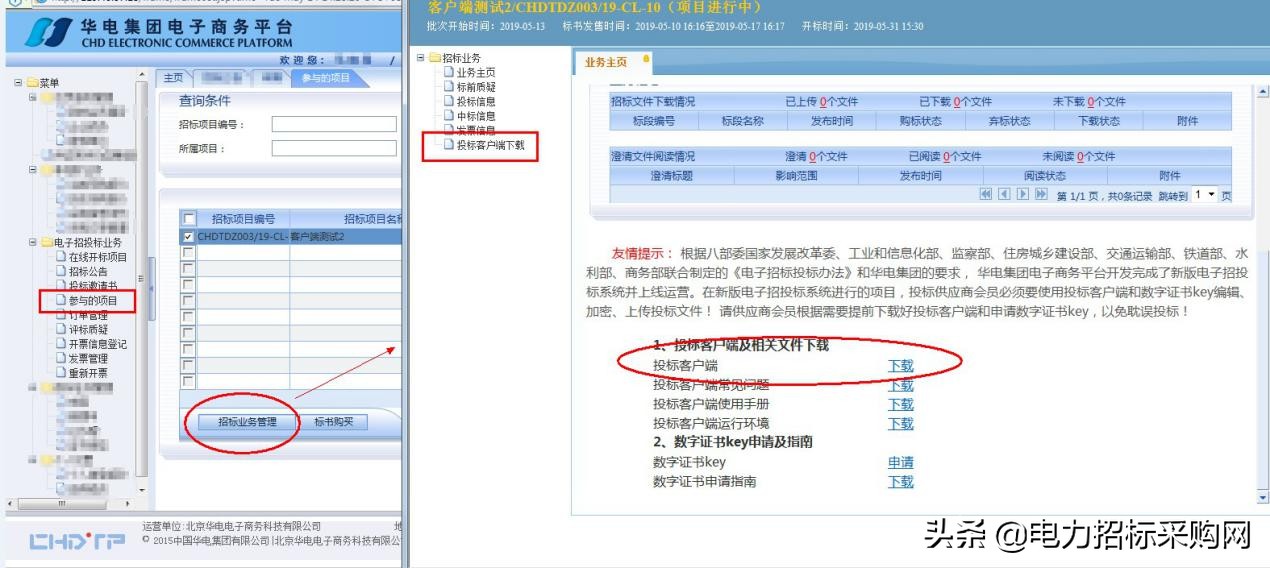Viewport: 1270px width, 568px height.
Task: Download 投标客户端运行环境
Action: 901,423
